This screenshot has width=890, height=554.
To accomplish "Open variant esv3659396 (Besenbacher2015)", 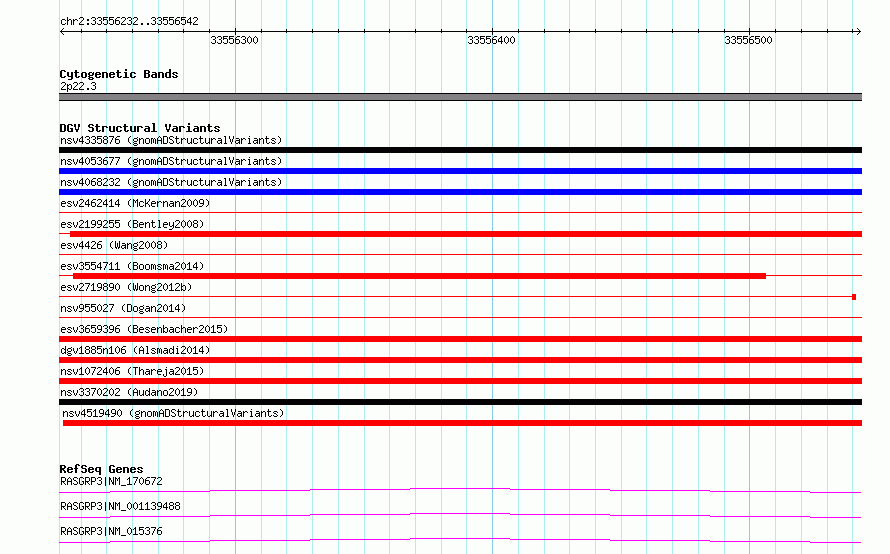I will coord(144,329).
